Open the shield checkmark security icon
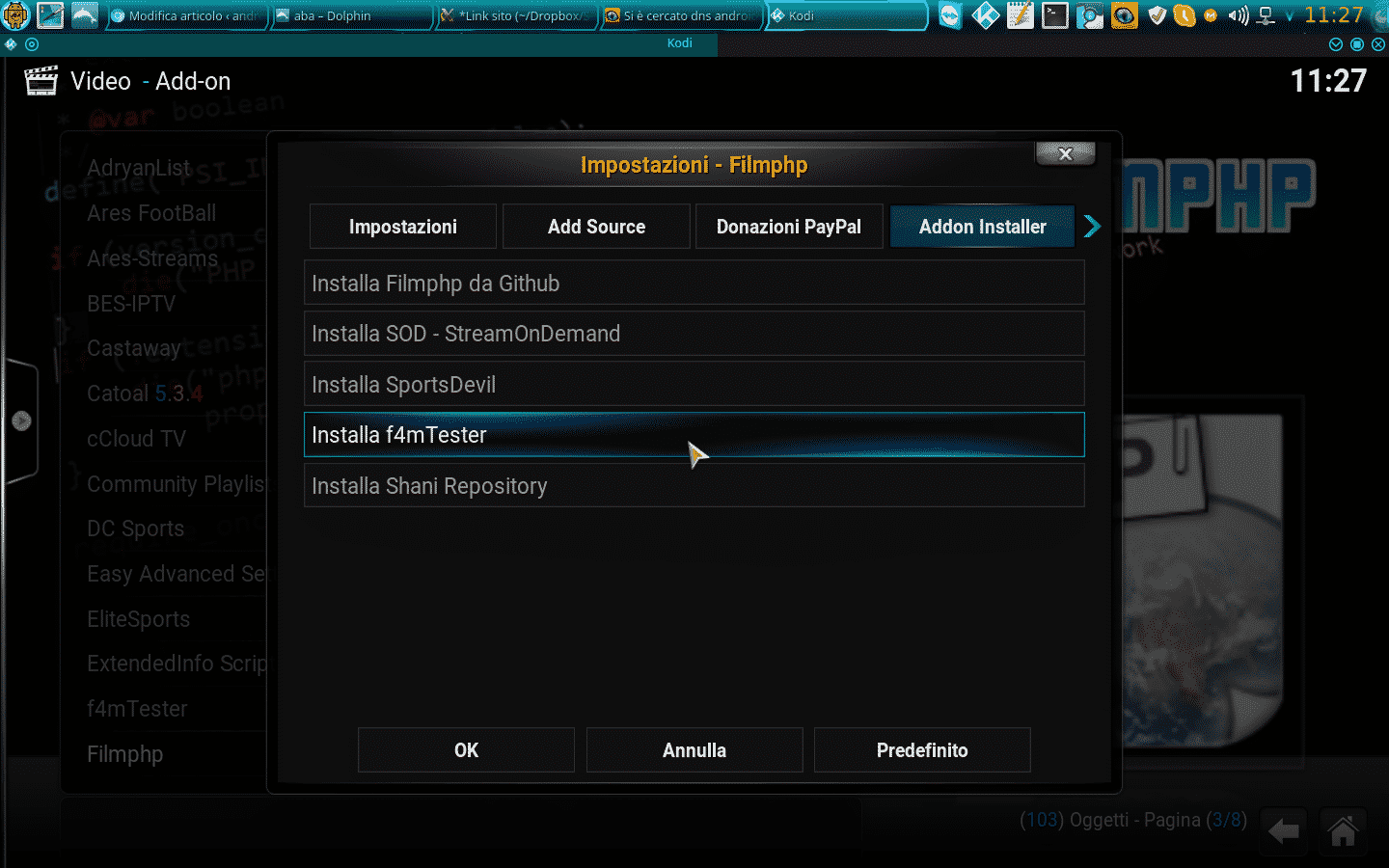 pos(1157,15)
